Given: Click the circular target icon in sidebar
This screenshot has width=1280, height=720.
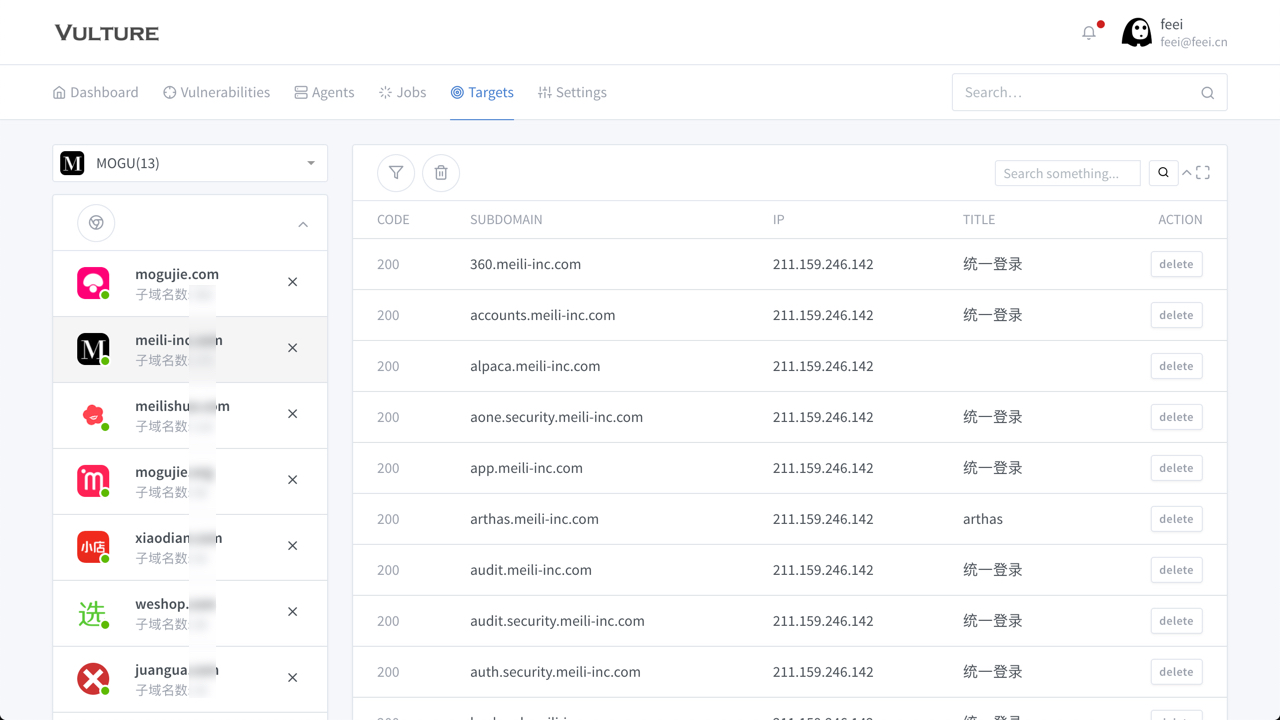Looking at the screenshot, I should pyautogui.click(x=96, y=223).
